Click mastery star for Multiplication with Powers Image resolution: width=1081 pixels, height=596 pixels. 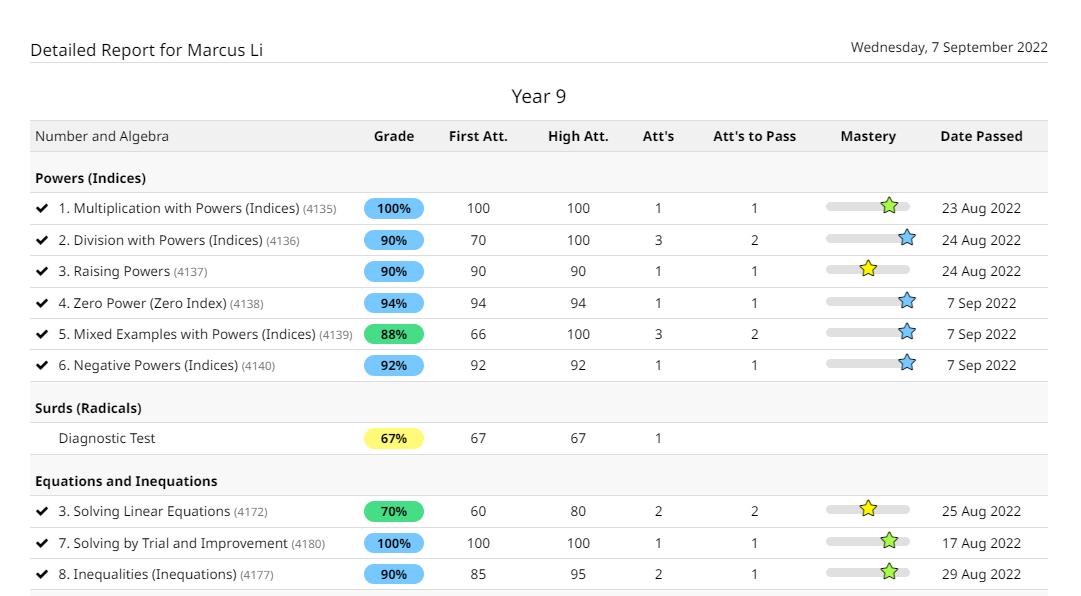tap(889, 206)
